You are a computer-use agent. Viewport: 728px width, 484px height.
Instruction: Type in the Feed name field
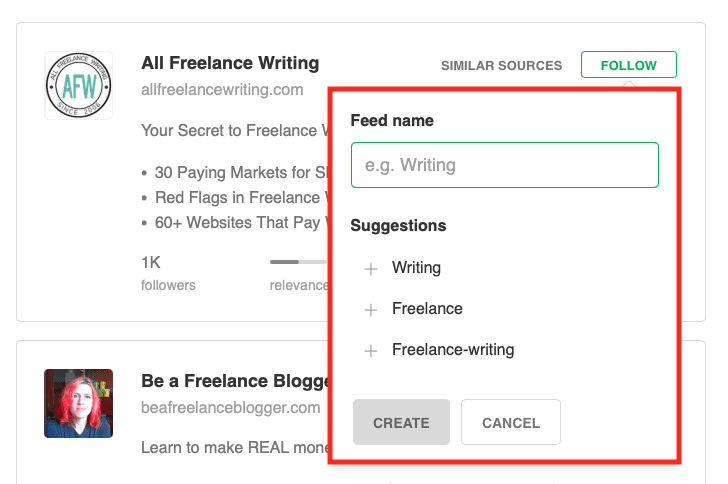(504, 165)
